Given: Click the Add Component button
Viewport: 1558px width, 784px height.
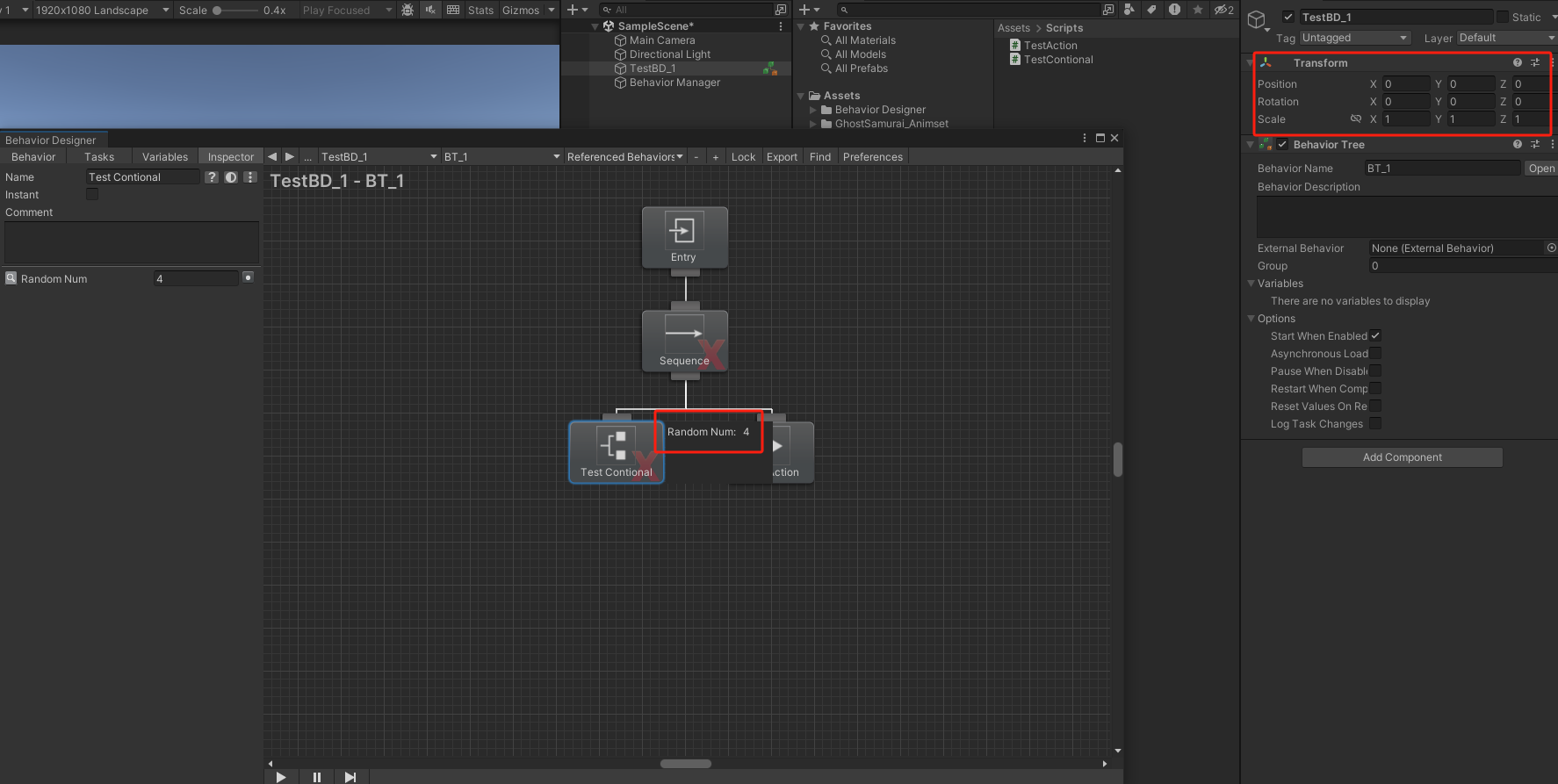Looking at the screenshot, I should click(1403, 457).
